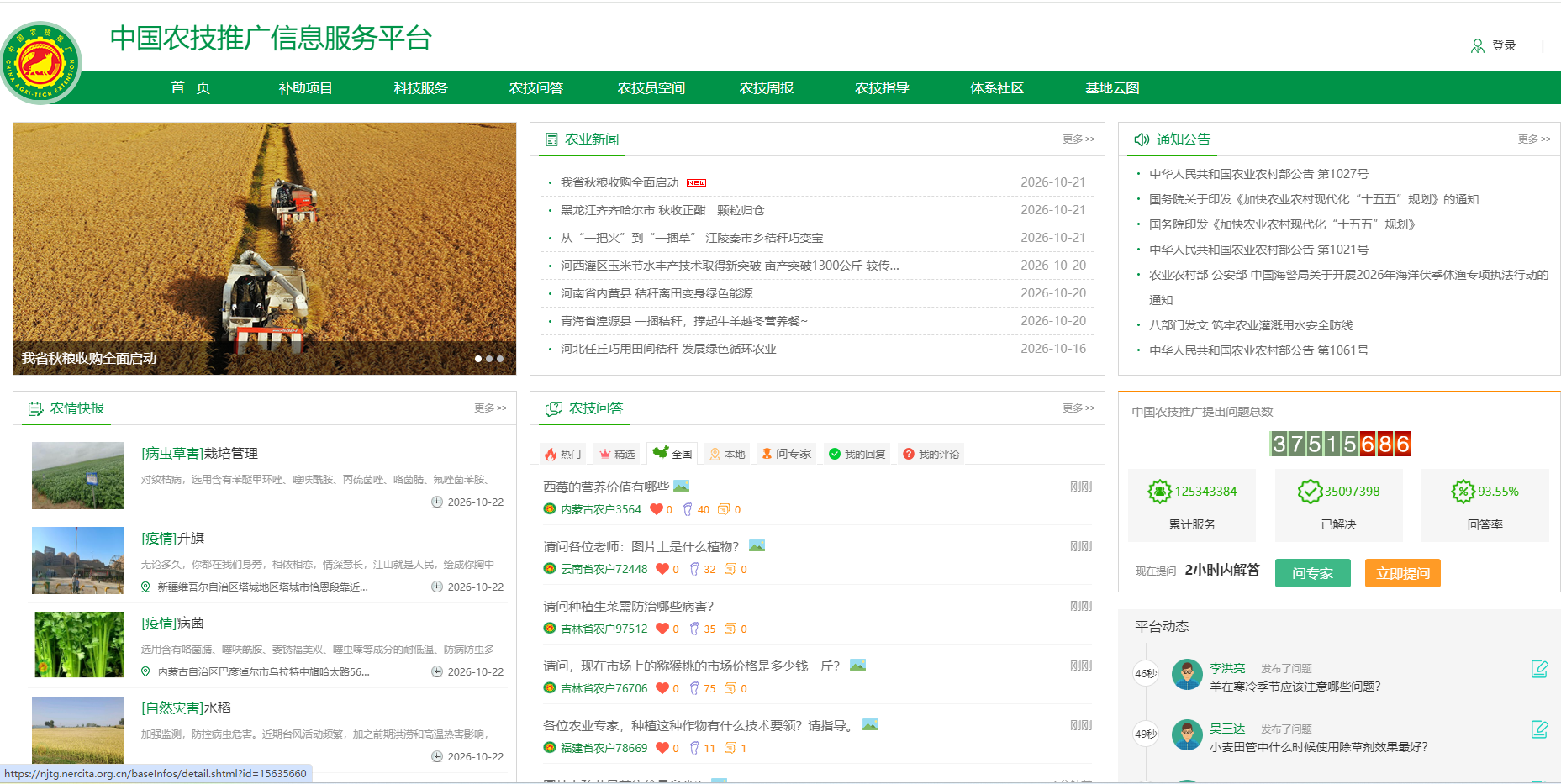Image resolution: width=1561 pixels, height=784 pixels.
Task: Click the 通知公告 speaker icon
Action: pyautogui.click(x=1142, y=139)
